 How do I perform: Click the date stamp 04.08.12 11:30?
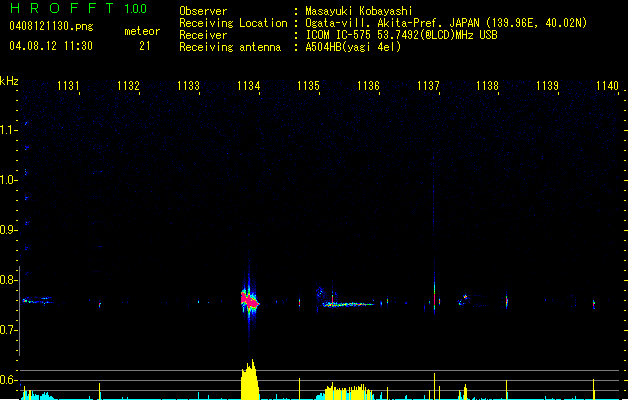pos(51,46)
